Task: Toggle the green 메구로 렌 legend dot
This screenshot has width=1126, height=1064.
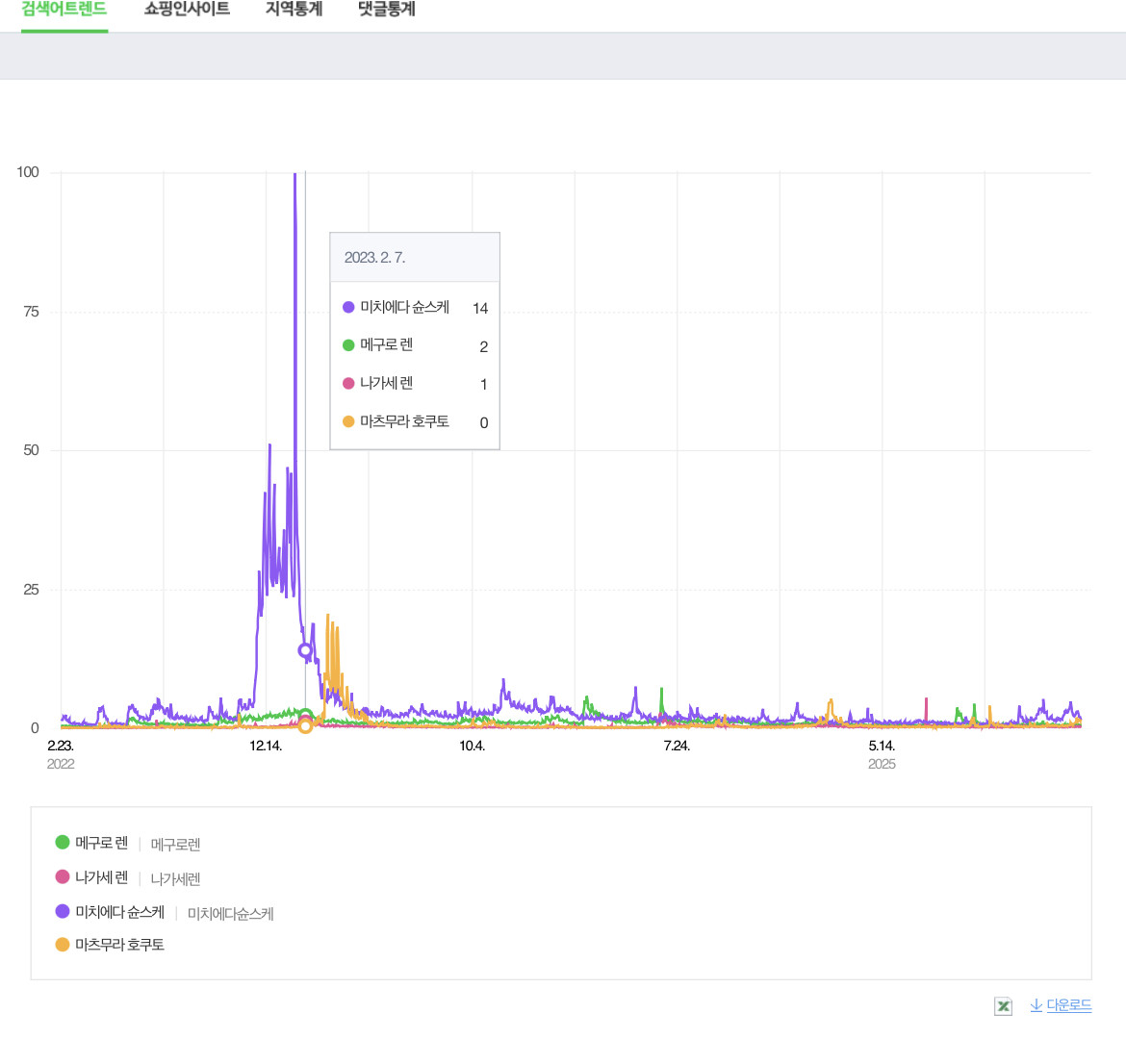Action: [63, 842]
